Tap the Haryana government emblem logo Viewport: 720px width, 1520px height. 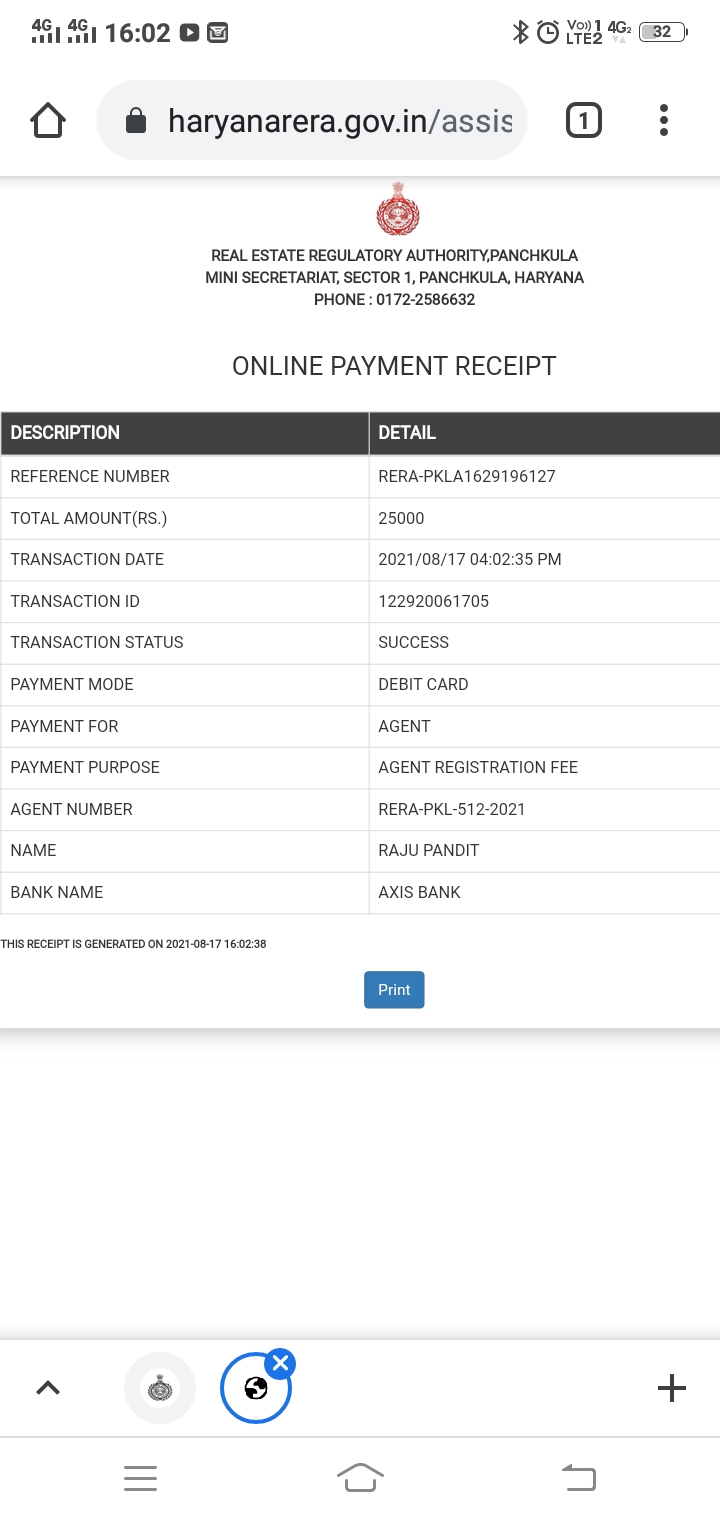point(397,209)
